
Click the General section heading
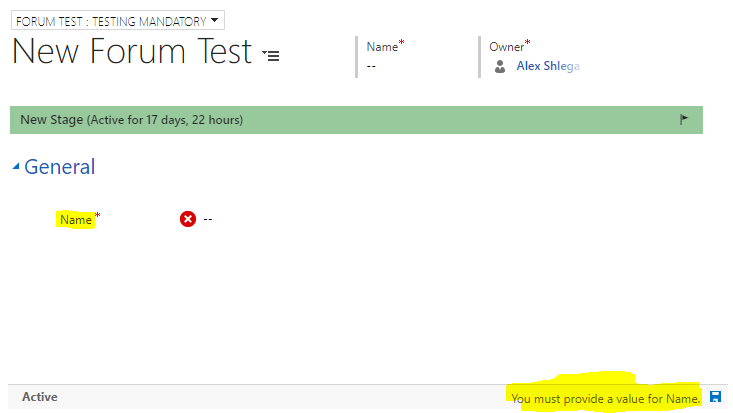tap(59, 167)
